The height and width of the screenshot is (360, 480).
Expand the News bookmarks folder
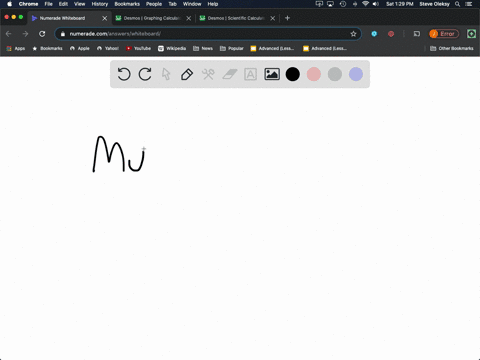(x=203, y=48)
